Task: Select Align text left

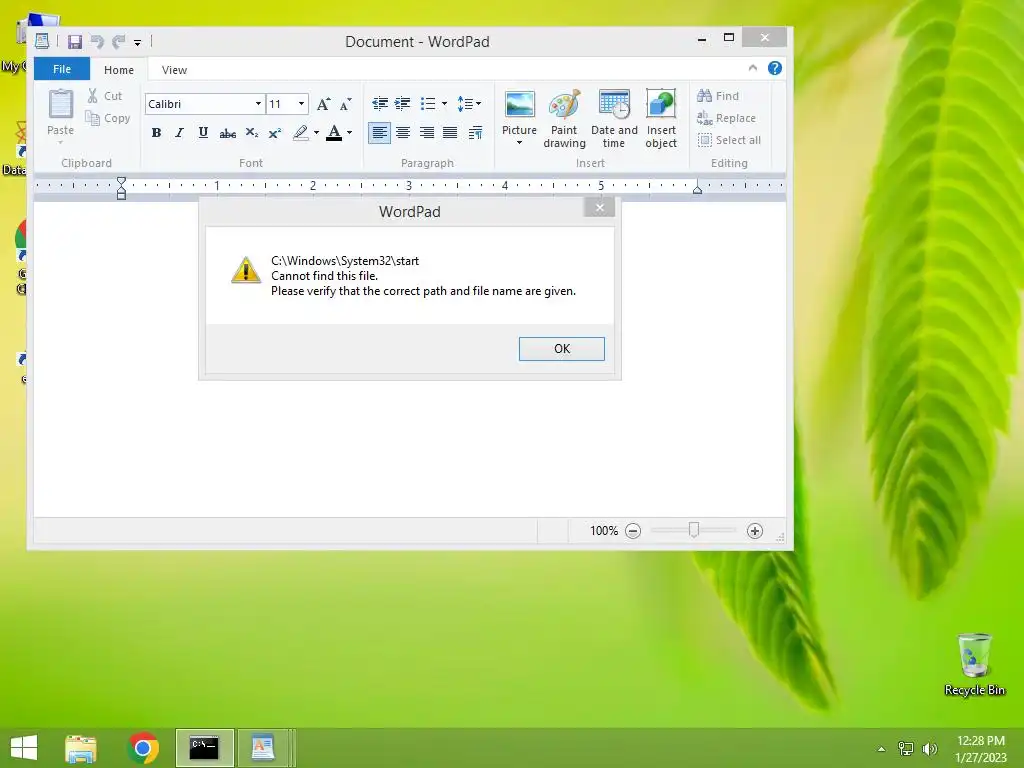Action: tap(379, 133)
